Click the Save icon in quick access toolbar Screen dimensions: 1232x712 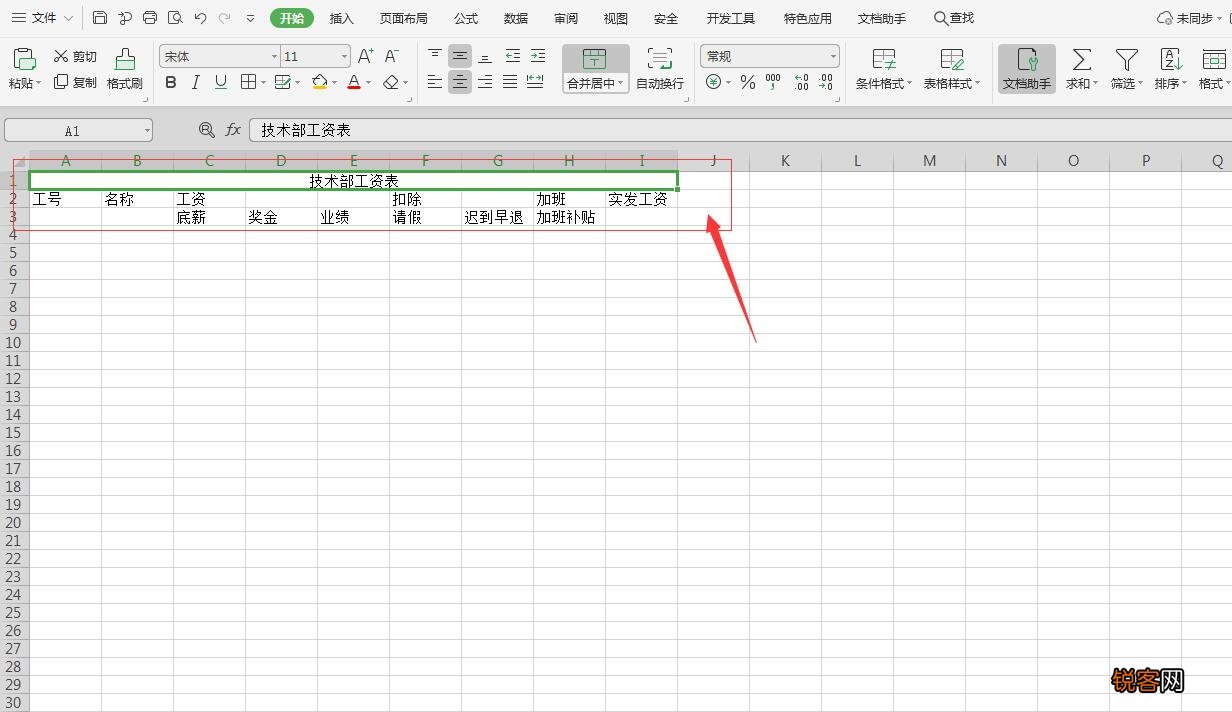[x=100, y=18]
